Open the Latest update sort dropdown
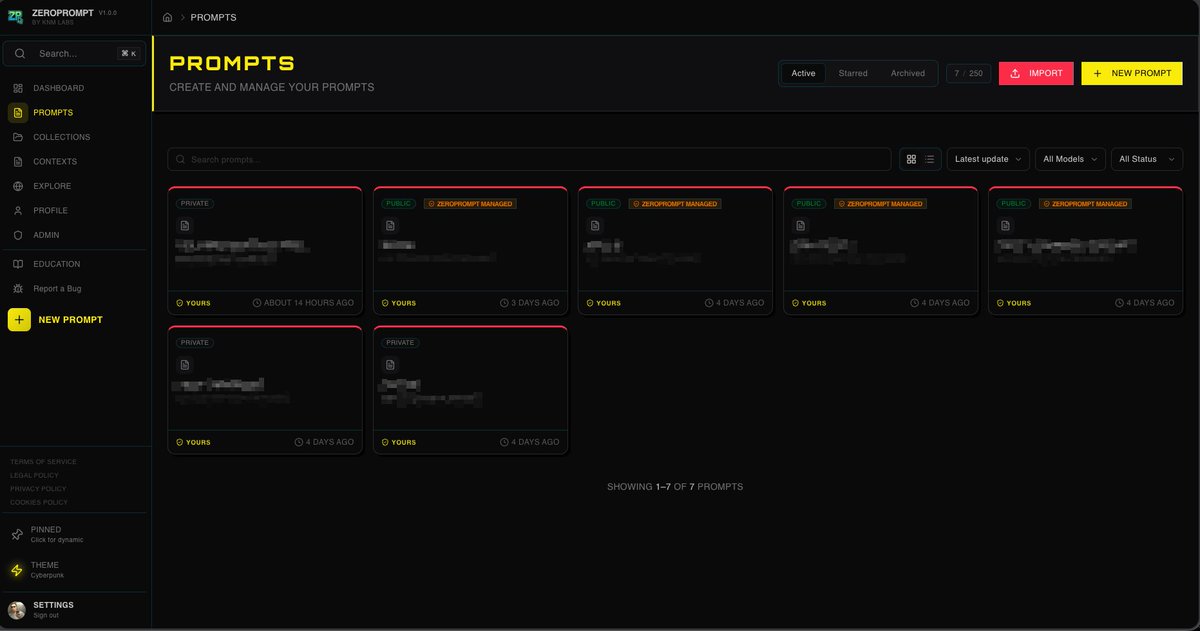Image resolution: width=1200 pixels, height=631 pixels. [x=988, y=159]
